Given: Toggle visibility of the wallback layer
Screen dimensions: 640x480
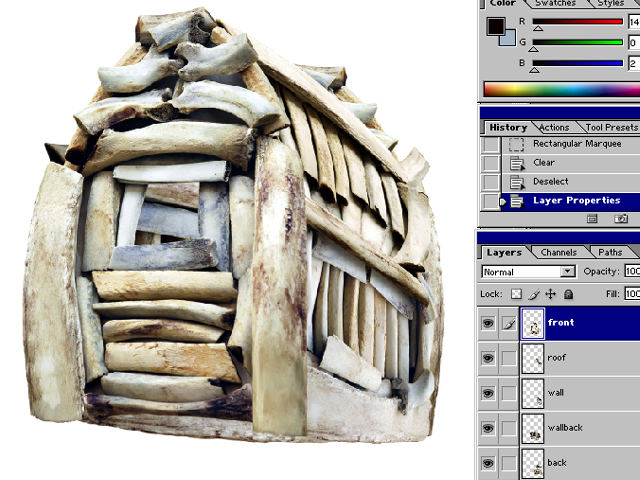Looking at the screenshot, I should pyautogui.click(x=489, y=428).
